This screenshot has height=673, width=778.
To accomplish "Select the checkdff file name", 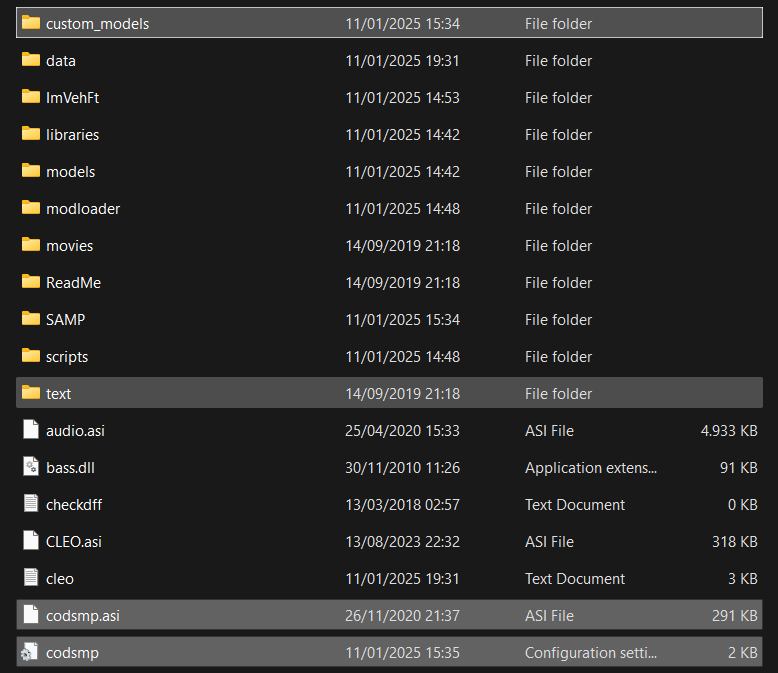I will (x=74, y=505).
